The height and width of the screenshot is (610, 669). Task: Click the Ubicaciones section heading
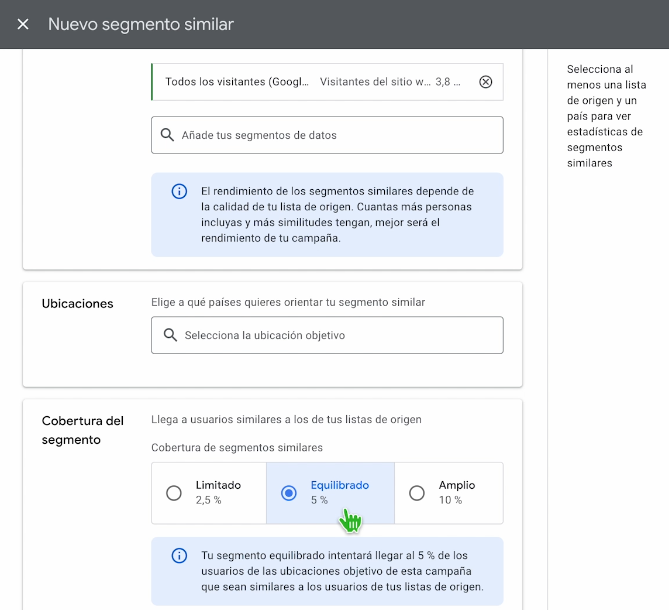tap(78, 304)
